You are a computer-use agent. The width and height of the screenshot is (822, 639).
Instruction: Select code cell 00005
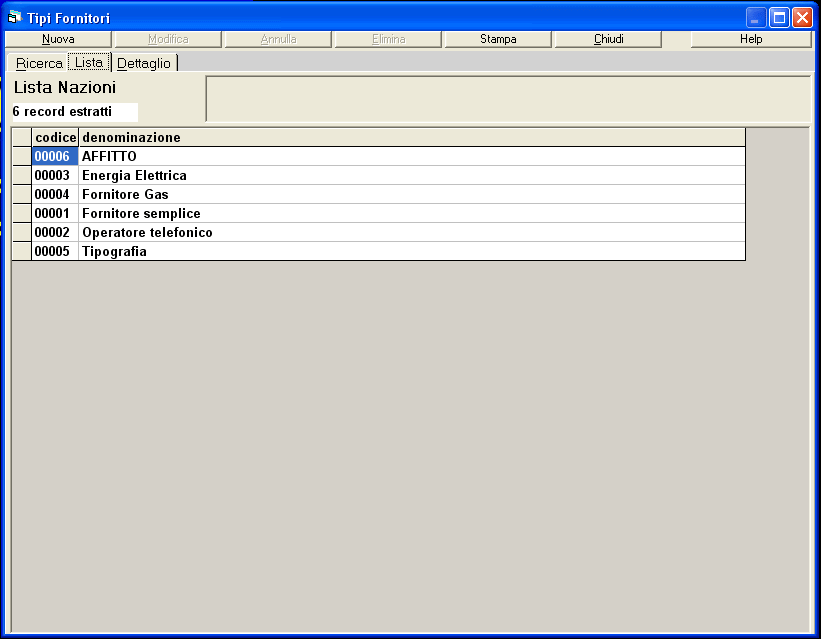tap(55, 251)
